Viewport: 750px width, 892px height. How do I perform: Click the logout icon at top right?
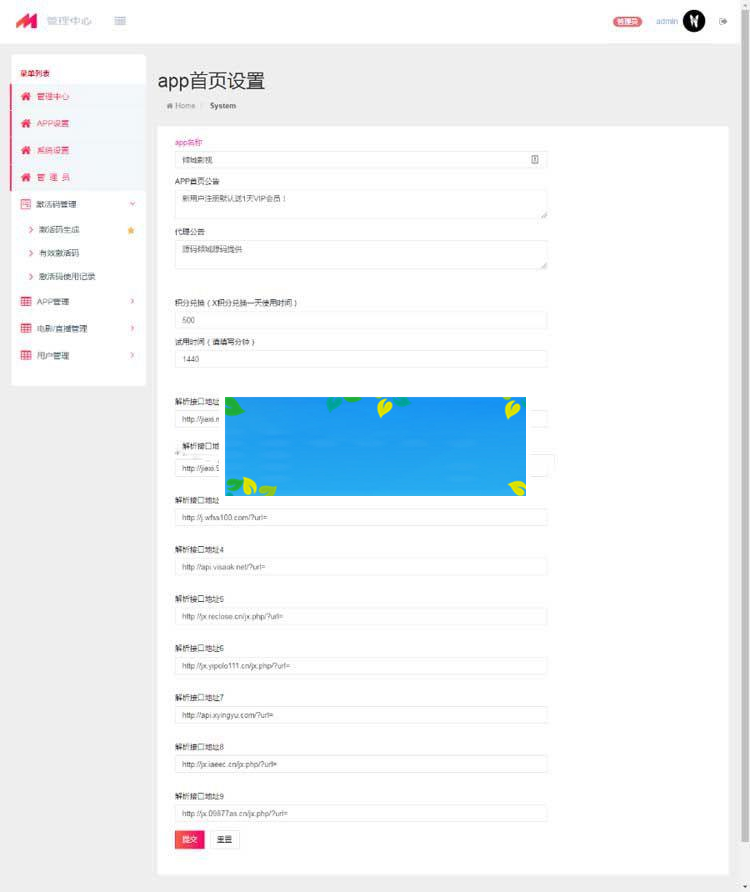pos(723,21)
